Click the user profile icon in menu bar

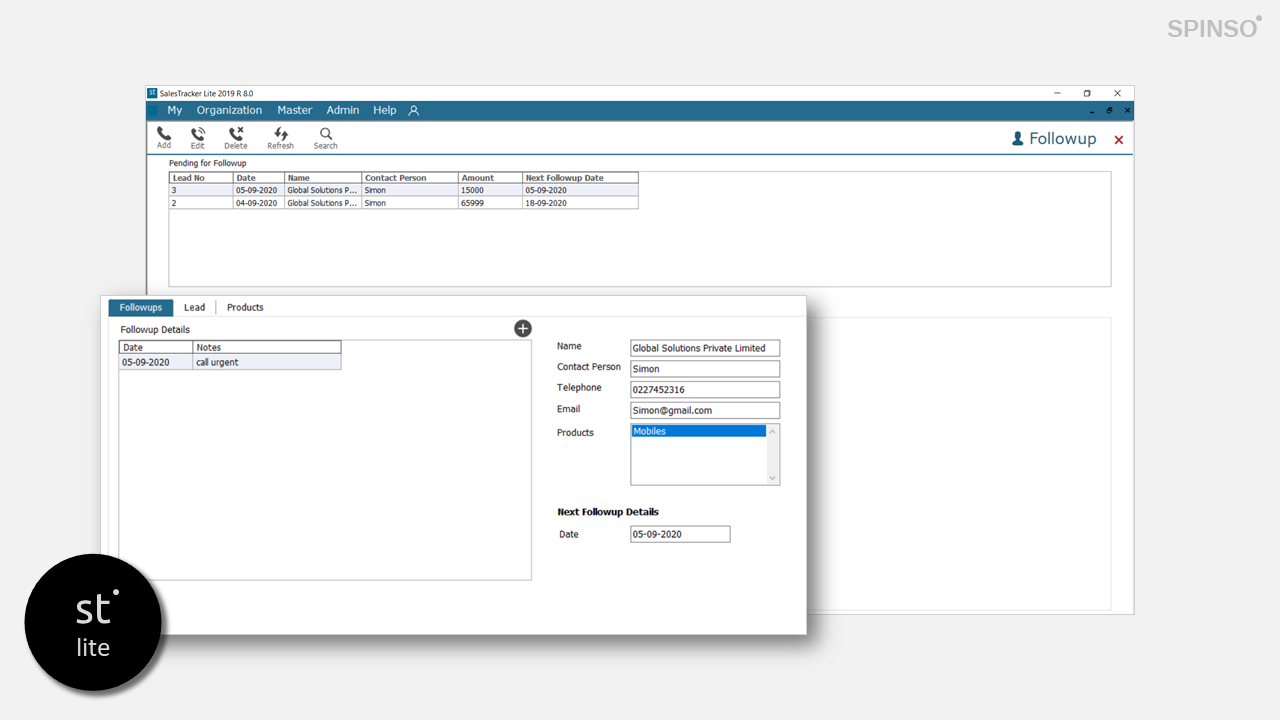[414, 111]
